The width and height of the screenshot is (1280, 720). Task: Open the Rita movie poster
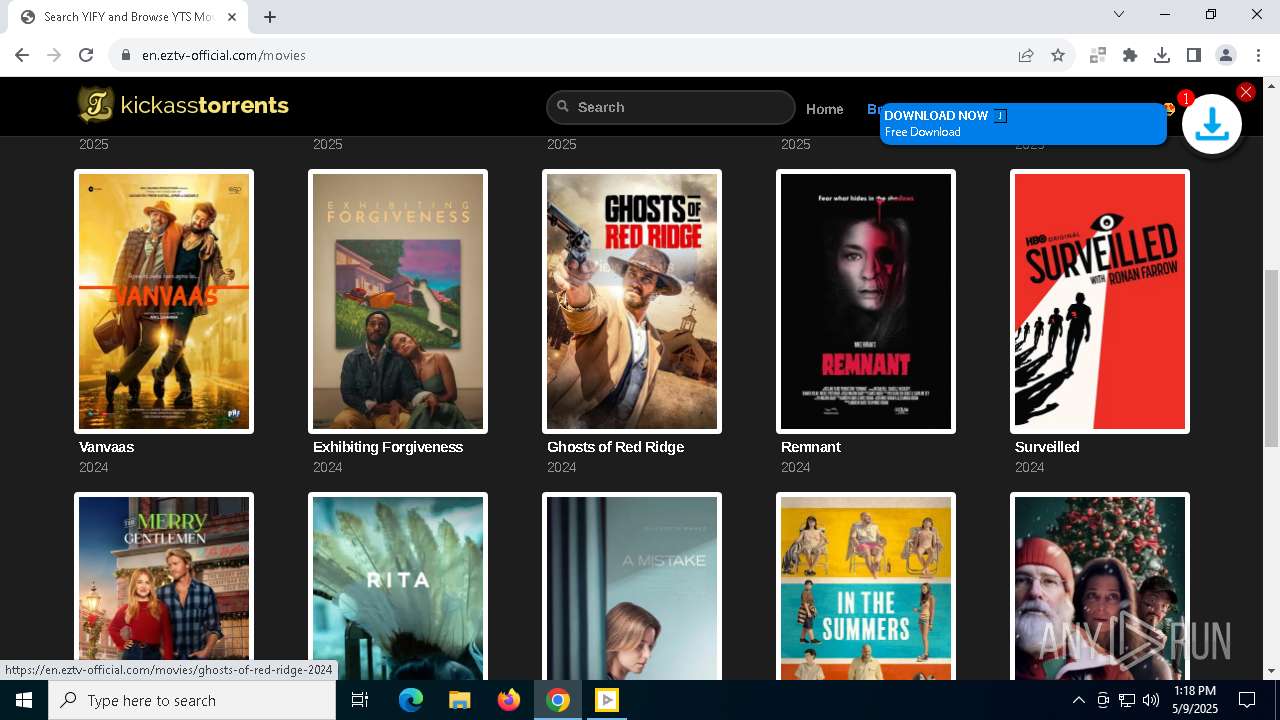398,586
